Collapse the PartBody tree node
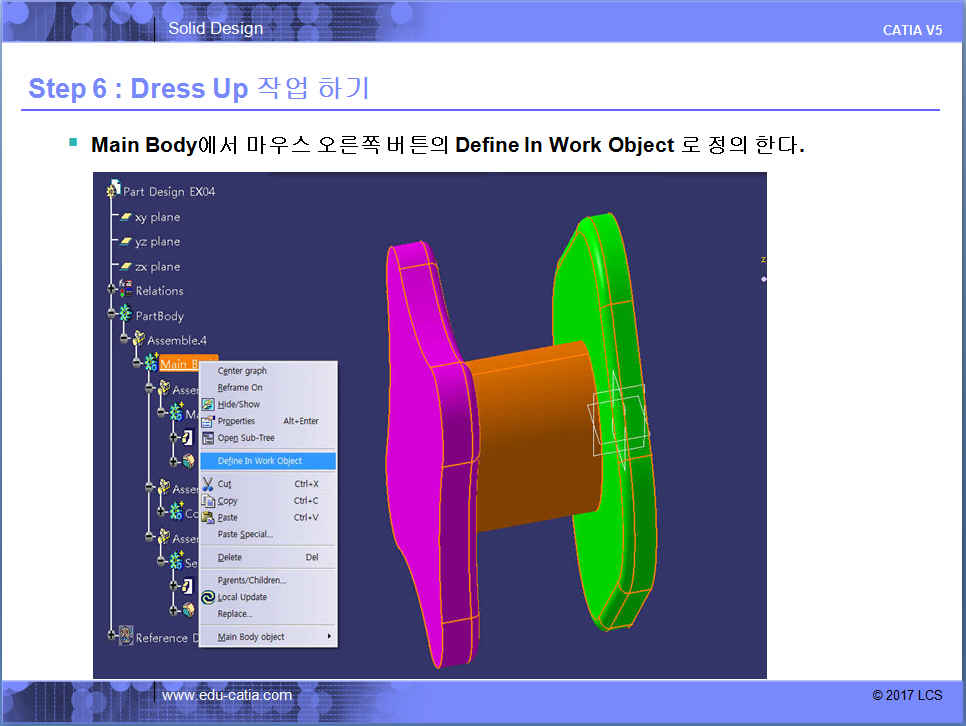Screen dimensions: 966x726 112,315
